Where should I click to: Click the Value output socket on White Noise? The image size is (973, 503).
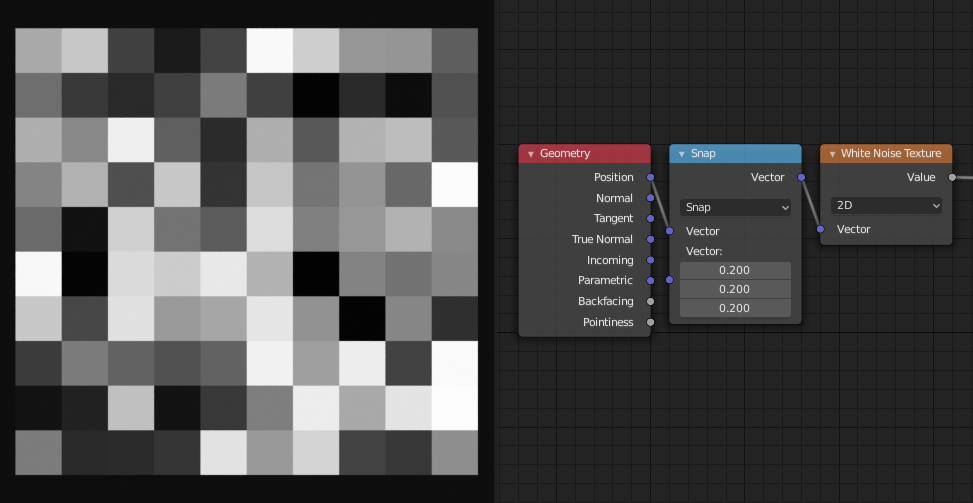[x=952, y=177]
